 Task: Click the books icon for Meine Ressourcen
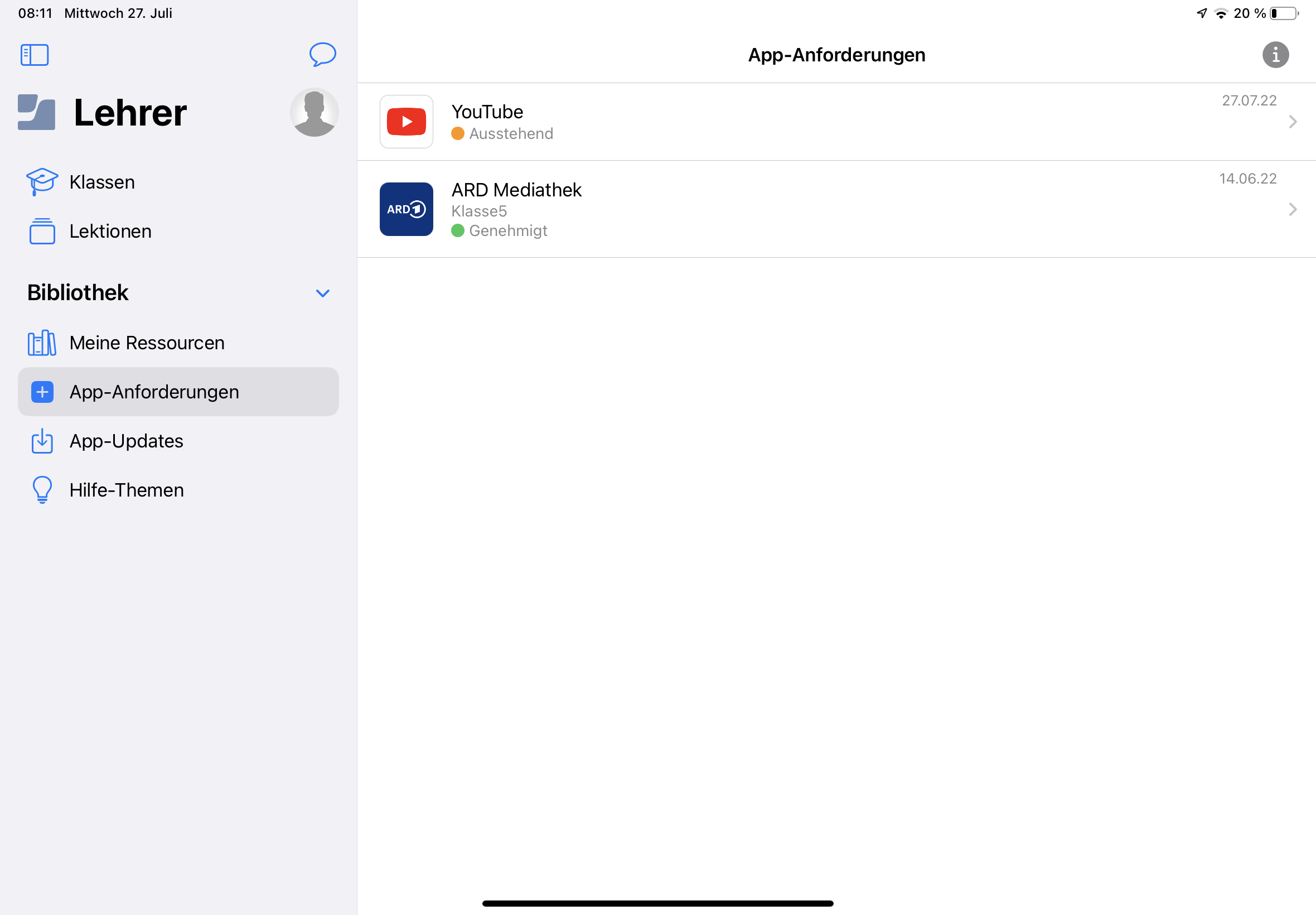pyautogui.click(x=42, y=343)
